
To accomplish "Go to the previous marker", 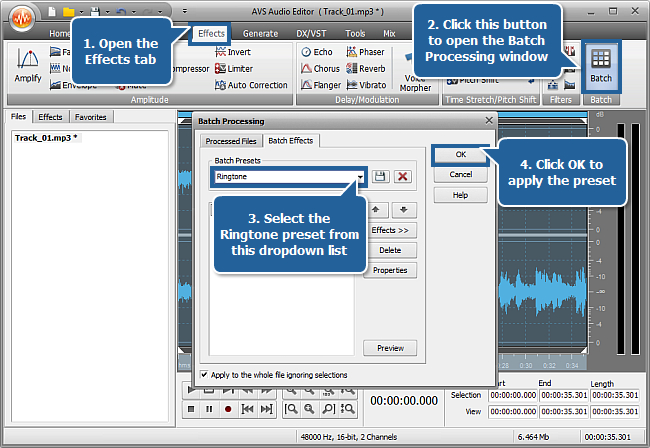I will 247,409.
